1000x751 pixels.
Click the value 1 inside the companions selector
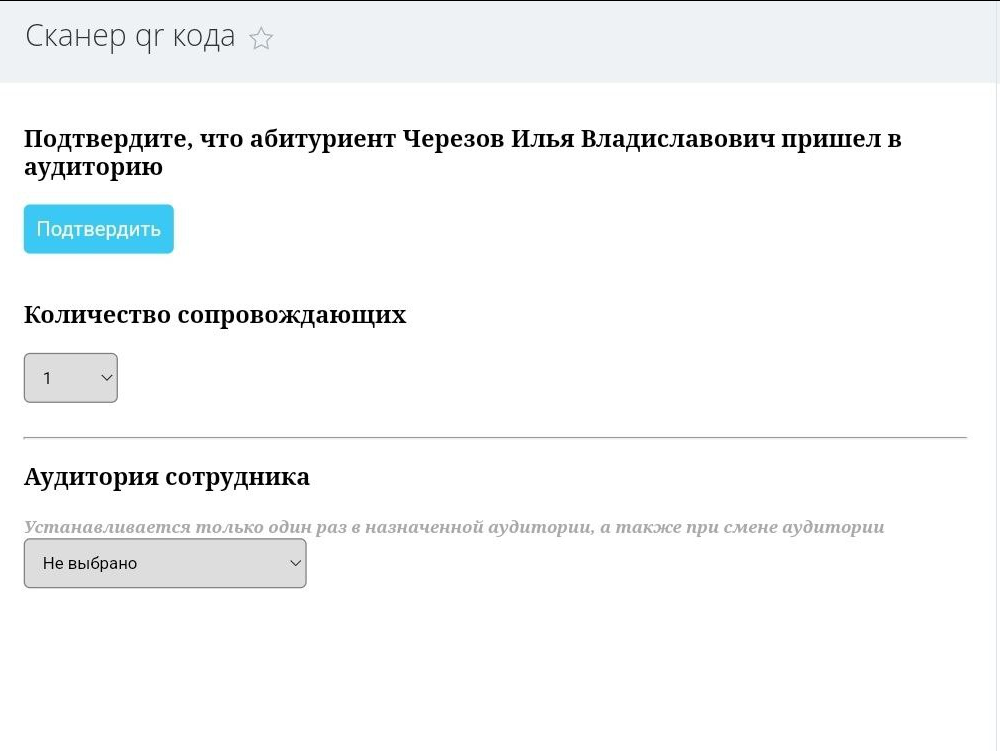click(47, 378)
